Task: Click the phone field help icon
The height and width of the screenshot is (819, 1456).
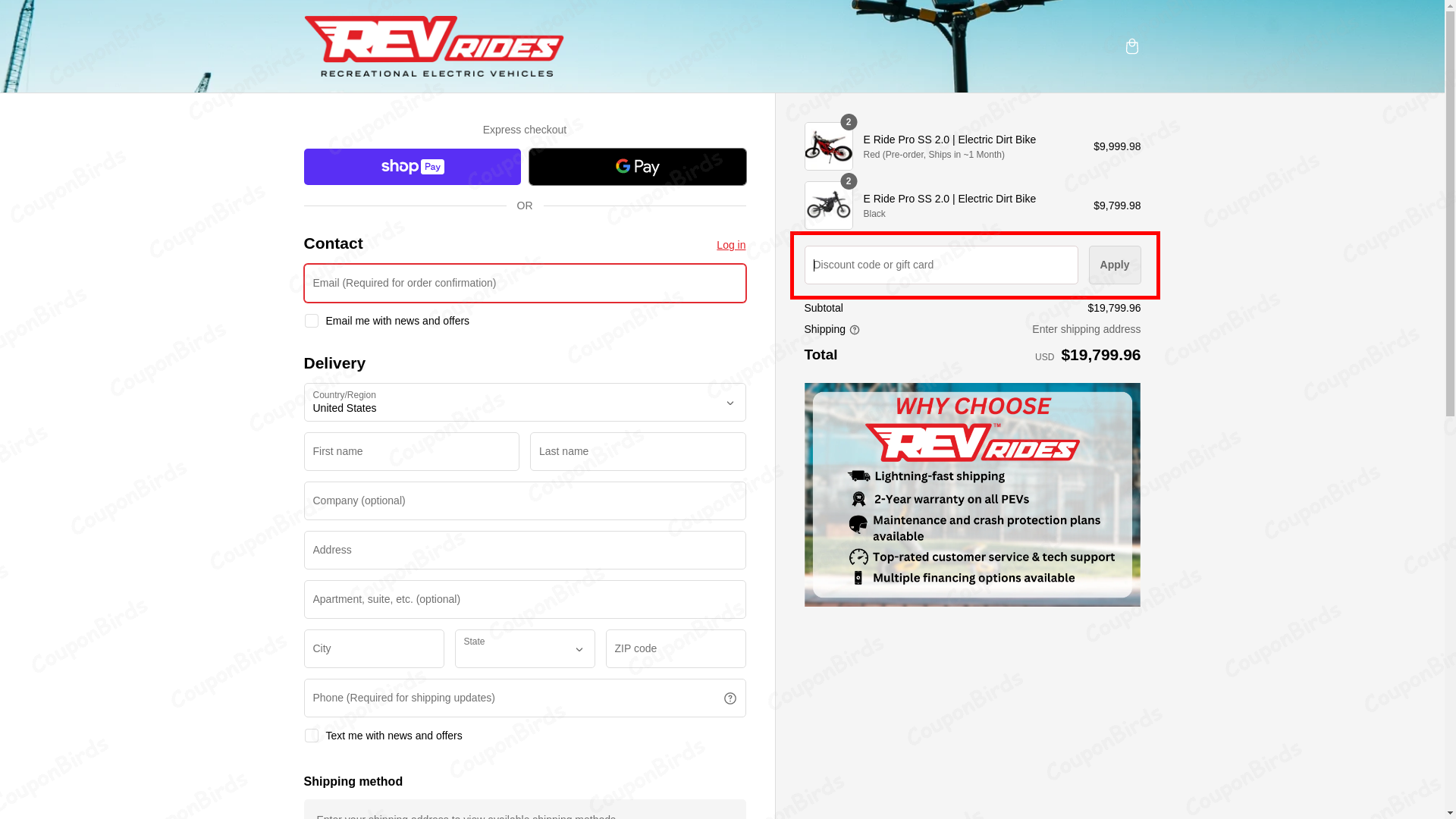Action: (730, 698)
